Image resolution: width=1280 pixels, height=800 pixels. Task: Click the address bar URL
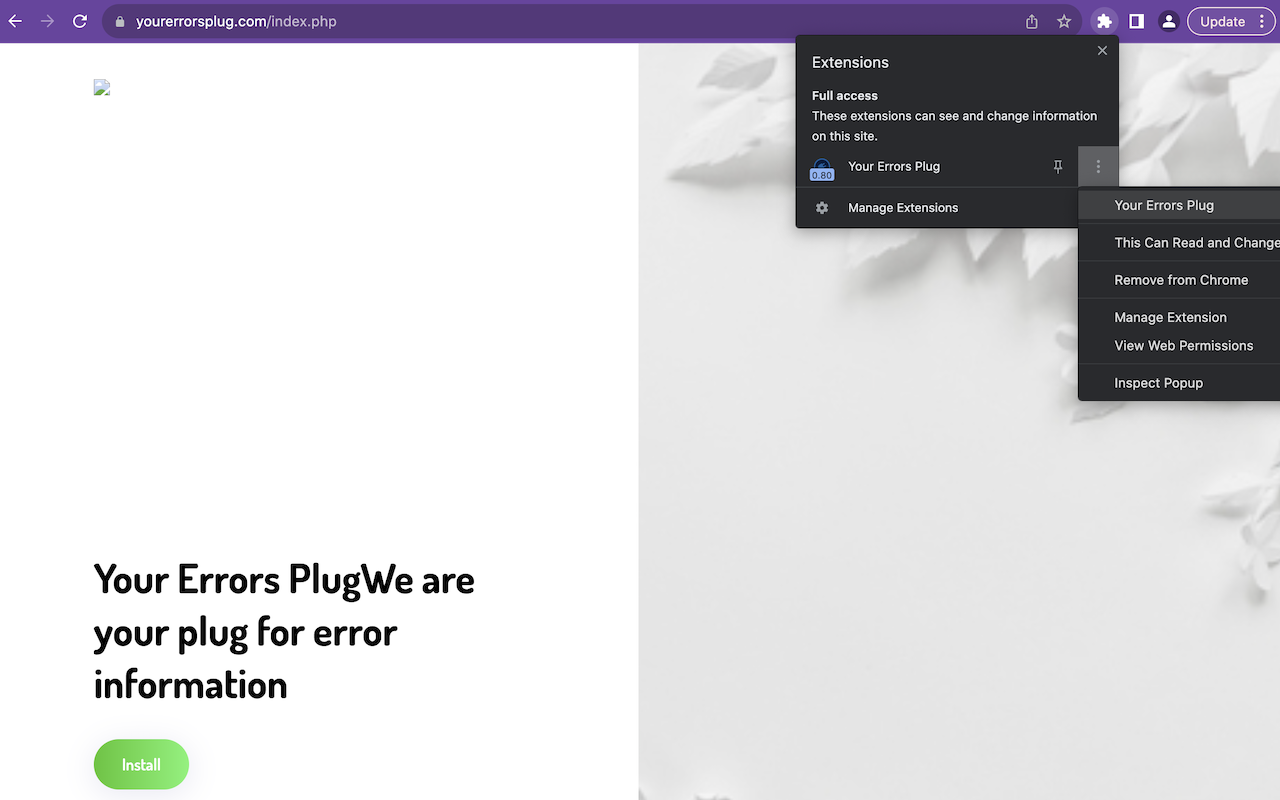[236, 21]
